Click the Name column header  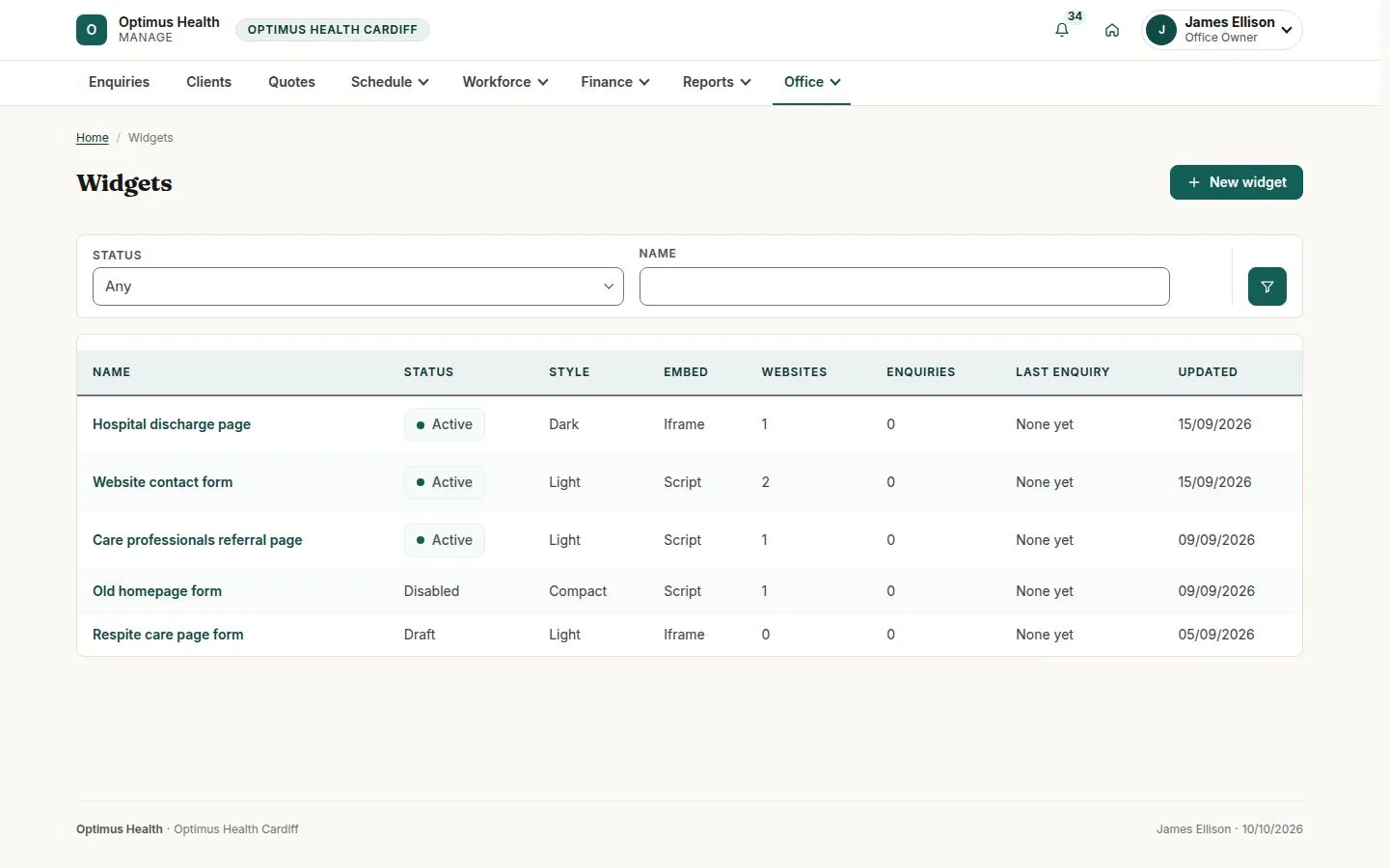(111, 372)
